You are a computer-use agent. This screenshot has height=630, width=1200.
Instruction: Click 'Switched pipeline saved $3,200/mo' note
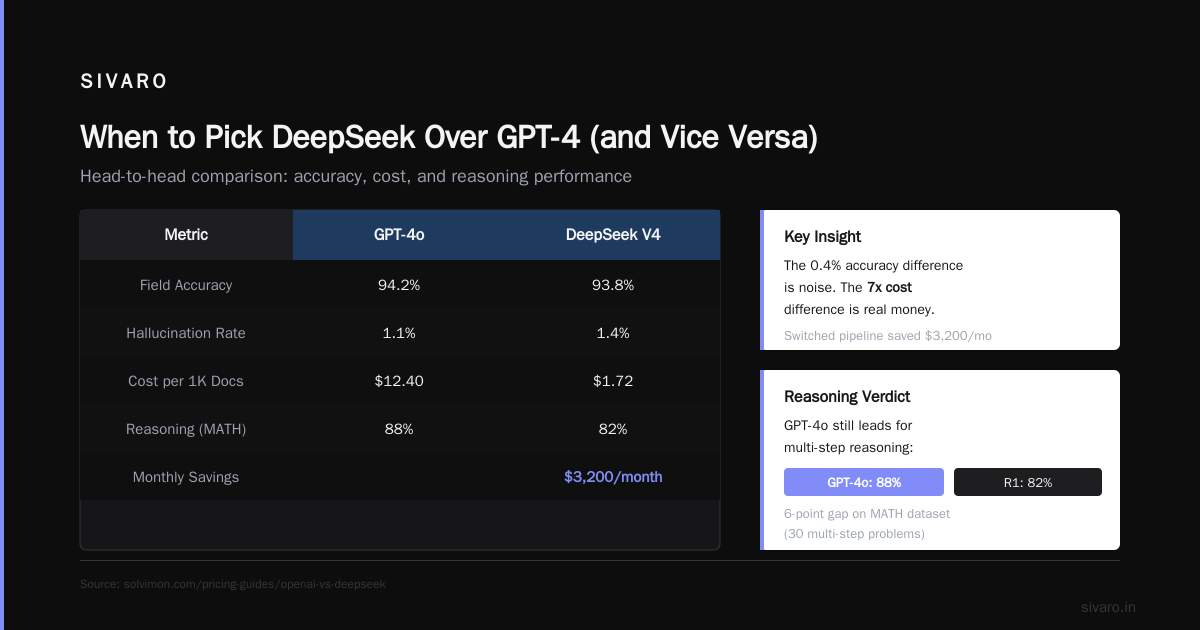pyautogui.click(x=888, y=336)
